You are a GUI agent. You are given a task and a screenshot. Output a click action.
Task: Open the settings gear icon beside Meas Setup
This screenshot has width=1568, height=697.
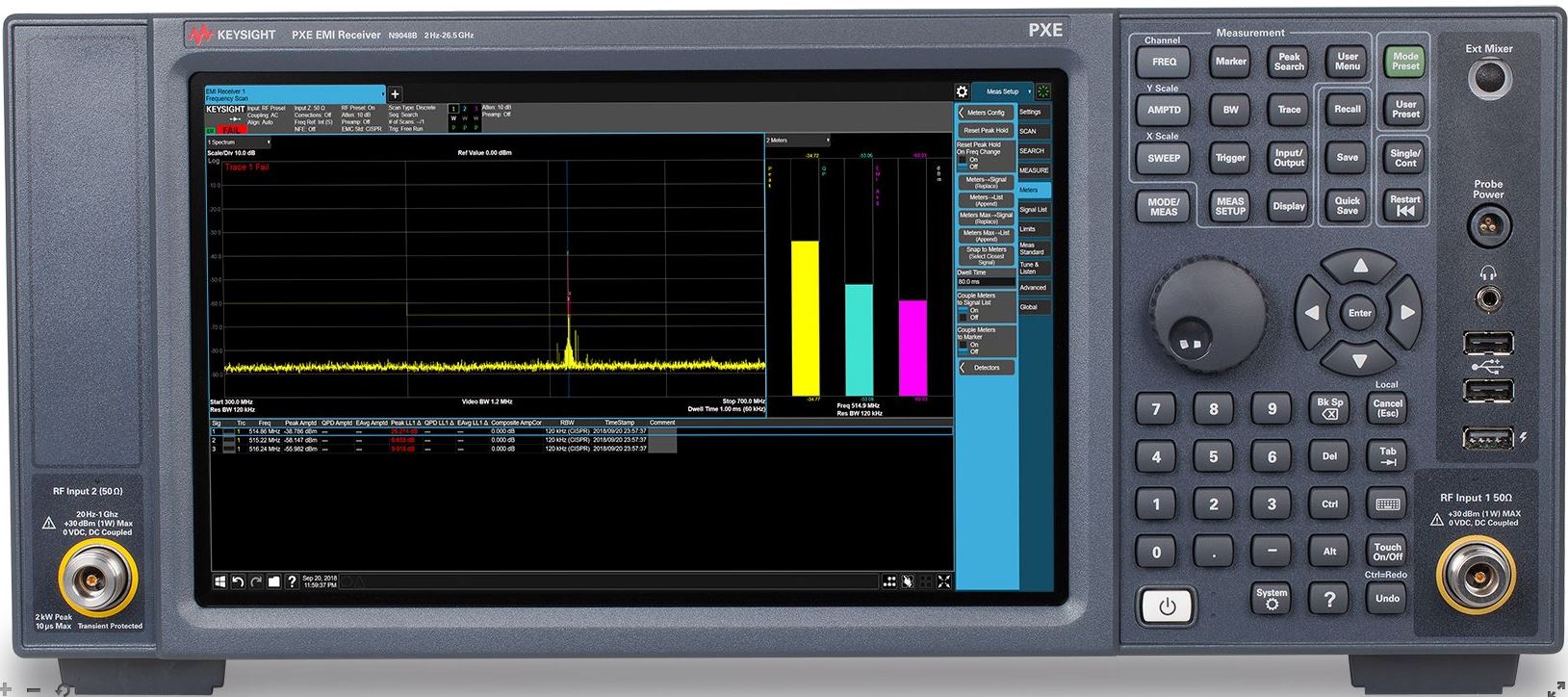(x=962, y=91)
